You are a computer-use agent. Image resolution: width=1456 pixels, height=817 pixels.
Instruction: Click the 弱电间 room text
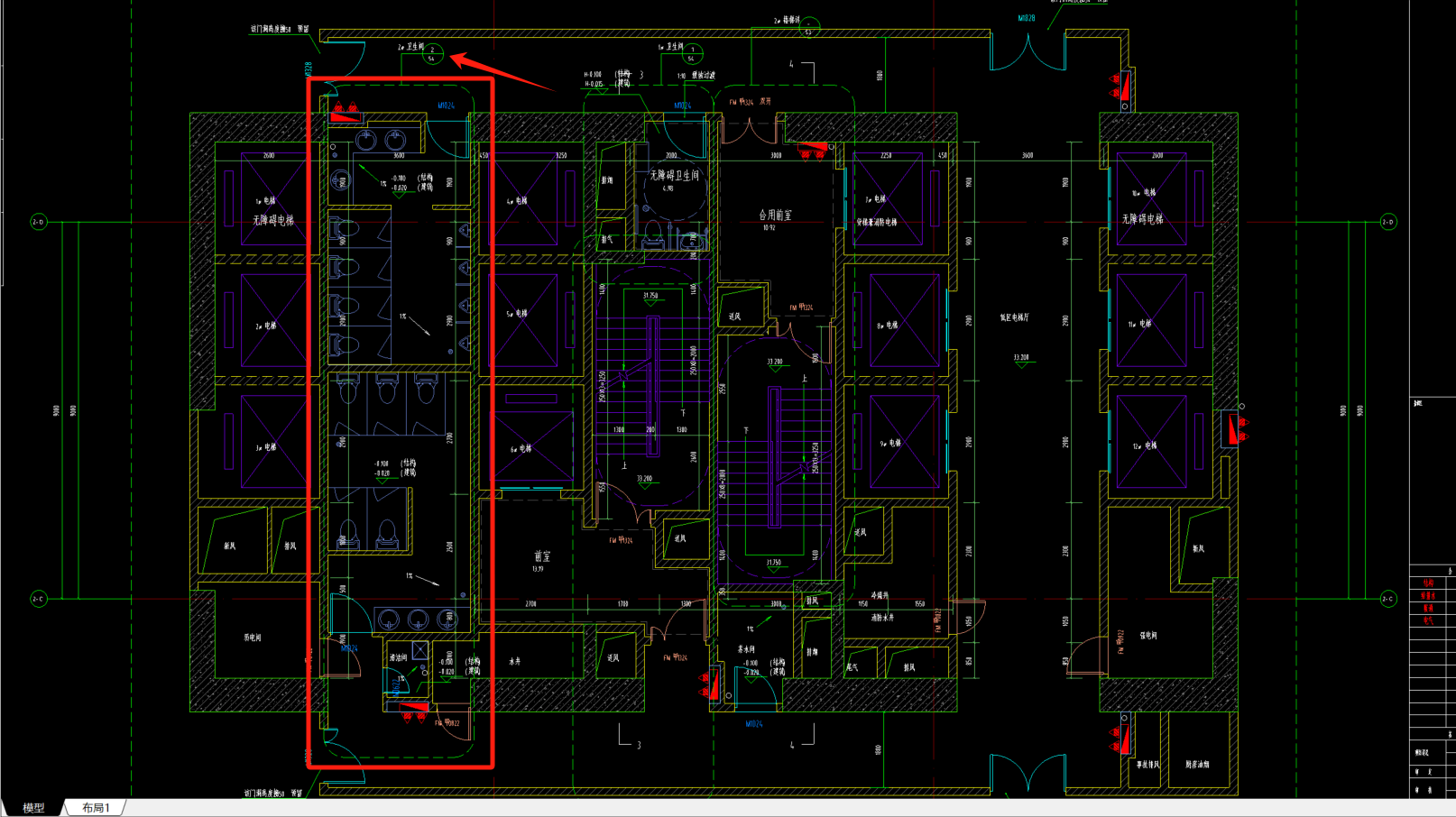tap(253, 638)
